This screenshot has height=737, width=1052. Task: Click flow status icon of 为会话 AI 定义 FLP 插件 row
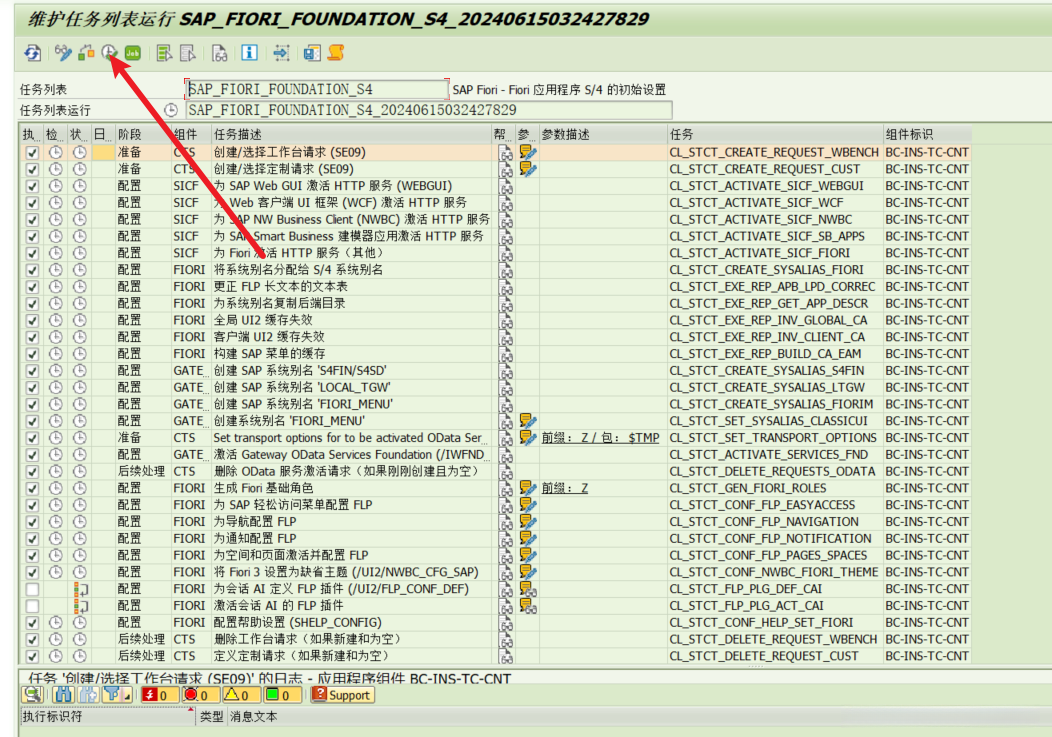click(81, 589)
